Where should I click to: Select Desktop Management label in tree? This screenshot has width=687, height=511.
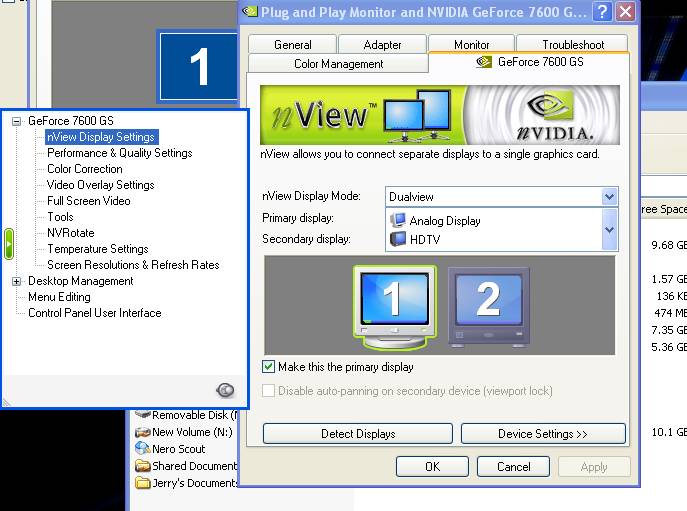tap(81, 281)
